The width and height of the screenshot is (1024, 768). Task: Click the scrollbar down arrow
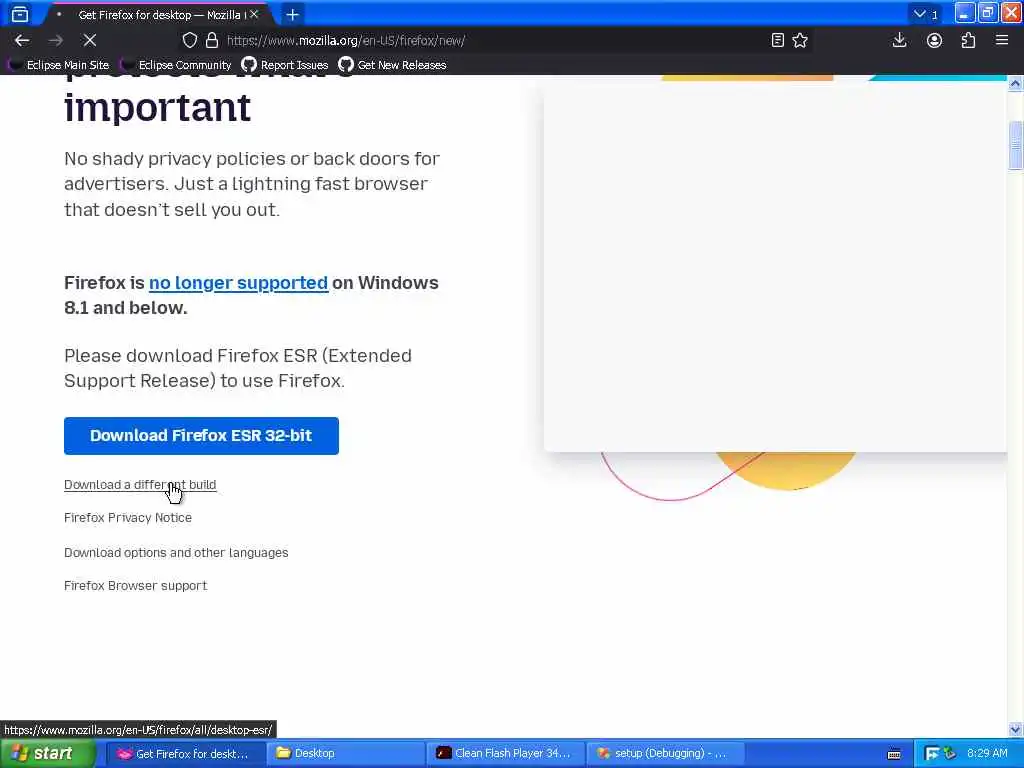click(x=1016, y=729)
